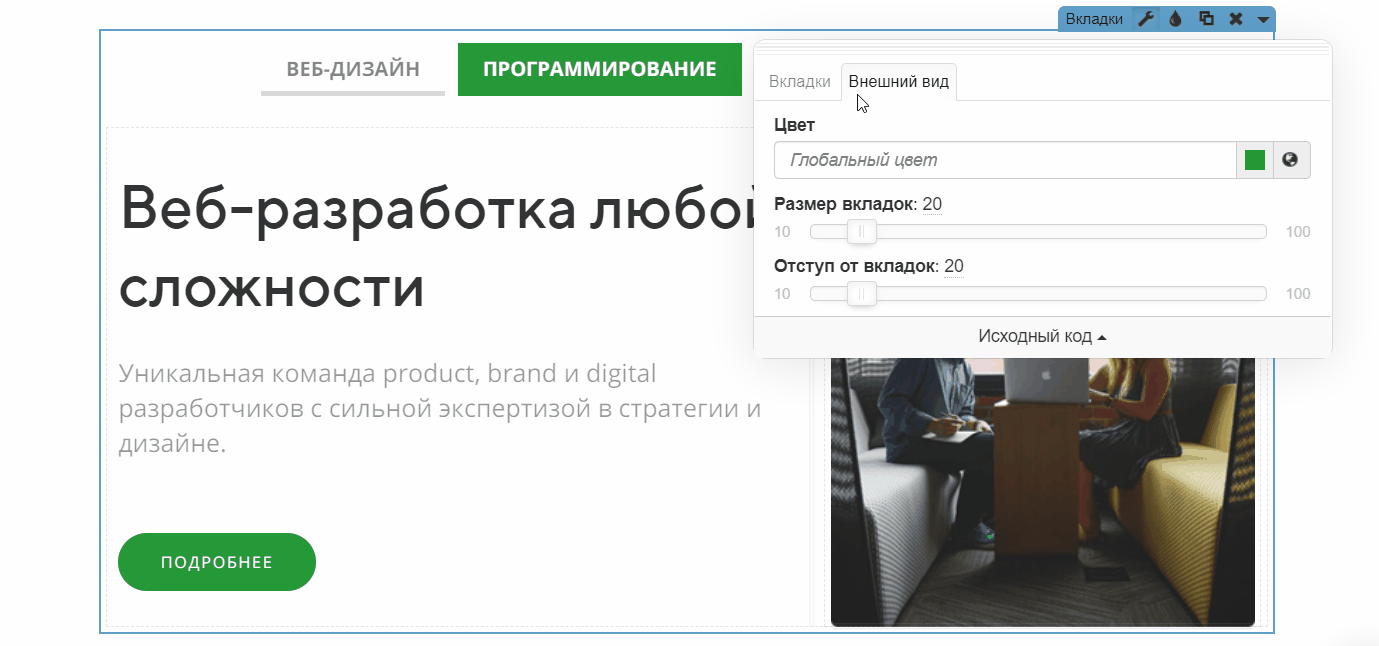
Task: Switch to the Вкладки settings tab
Action: 799,82
